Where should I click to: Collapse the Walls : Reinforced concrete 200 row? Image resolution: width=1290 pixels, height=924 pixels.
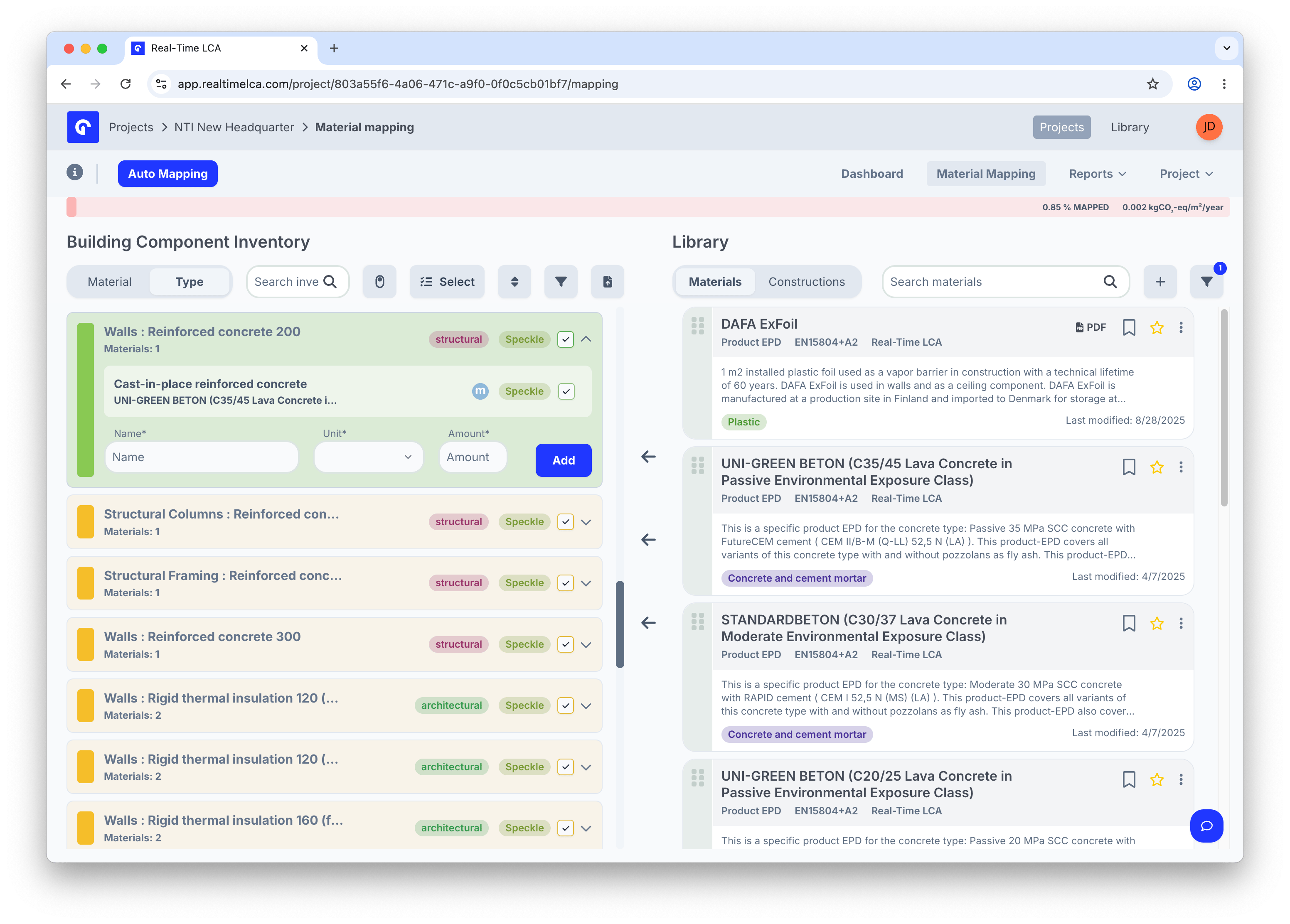(x=586, y=339)
